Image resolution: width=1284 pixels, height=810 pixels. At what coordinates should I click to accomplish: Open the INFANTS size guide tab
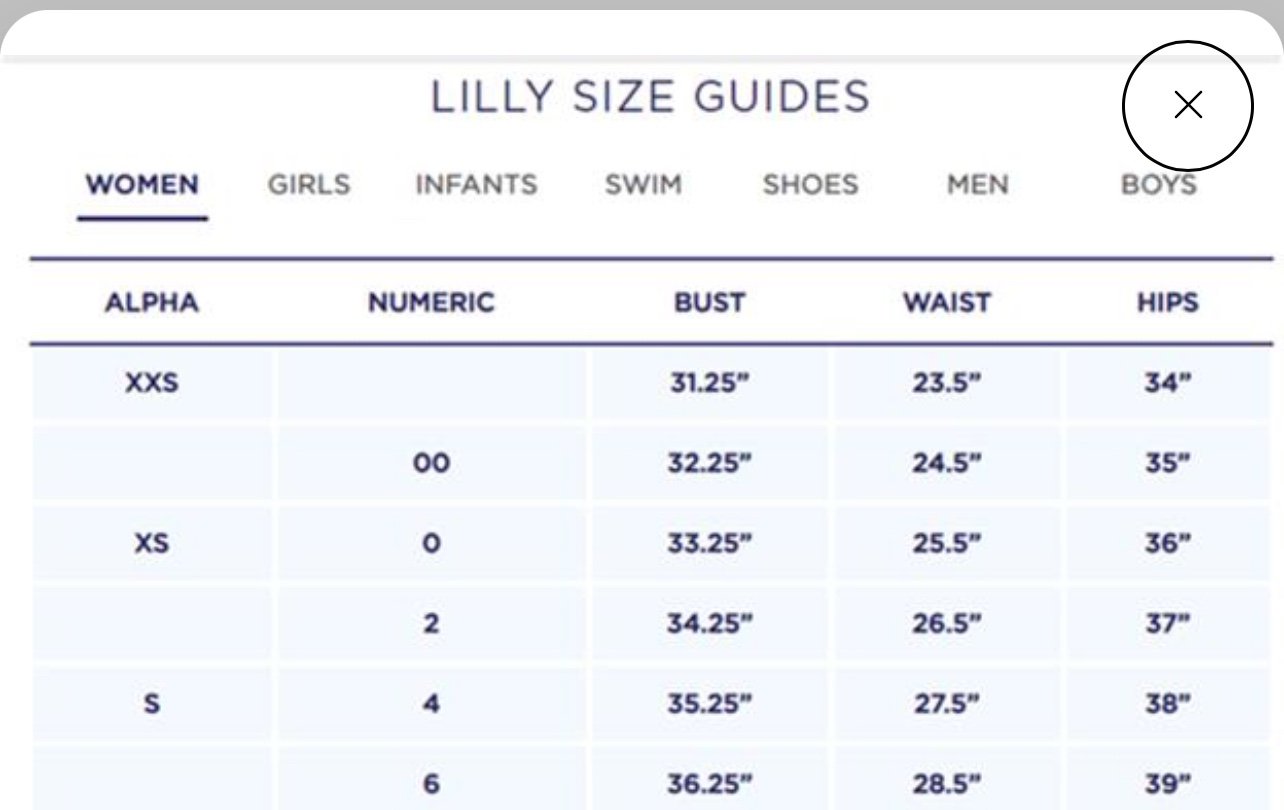tap(476, 185)
